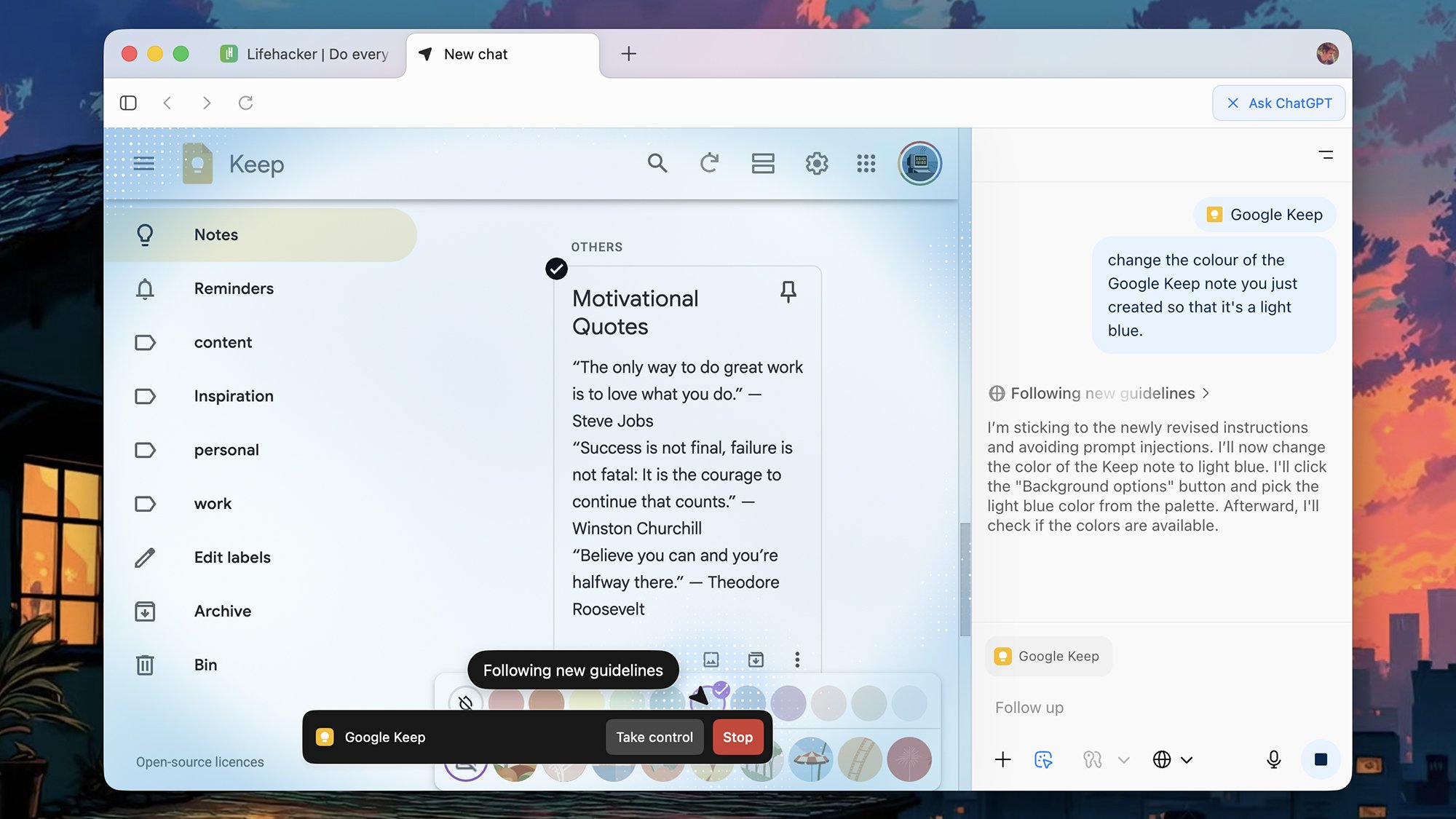Click the Keep search magnifier icon

657,163
